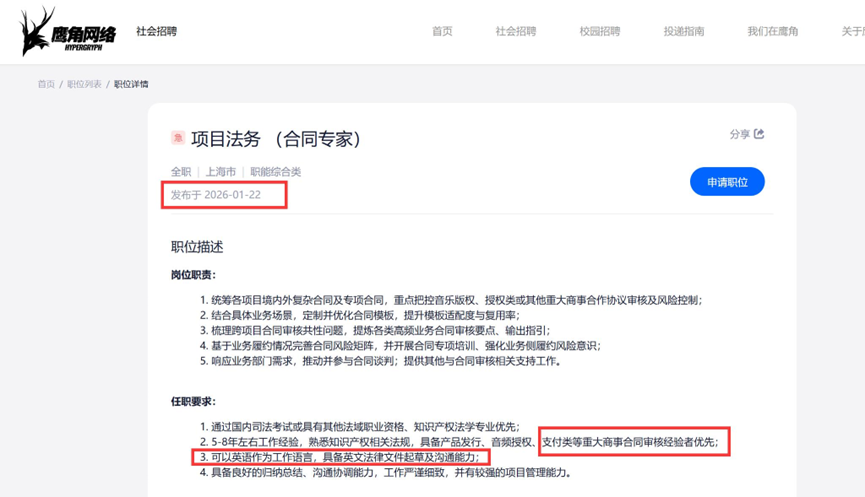Open 我们在鹰角 section
The width and height of the screenshot is (865, 497).
click(772, 31)
